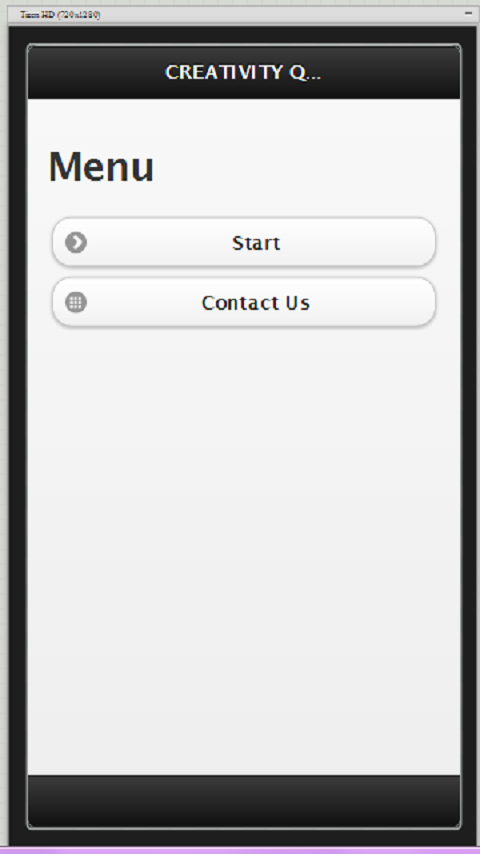Click the Titan HD title bar empty area
Viewport: 480px width, 854px height.
click(x=281, y=15)
